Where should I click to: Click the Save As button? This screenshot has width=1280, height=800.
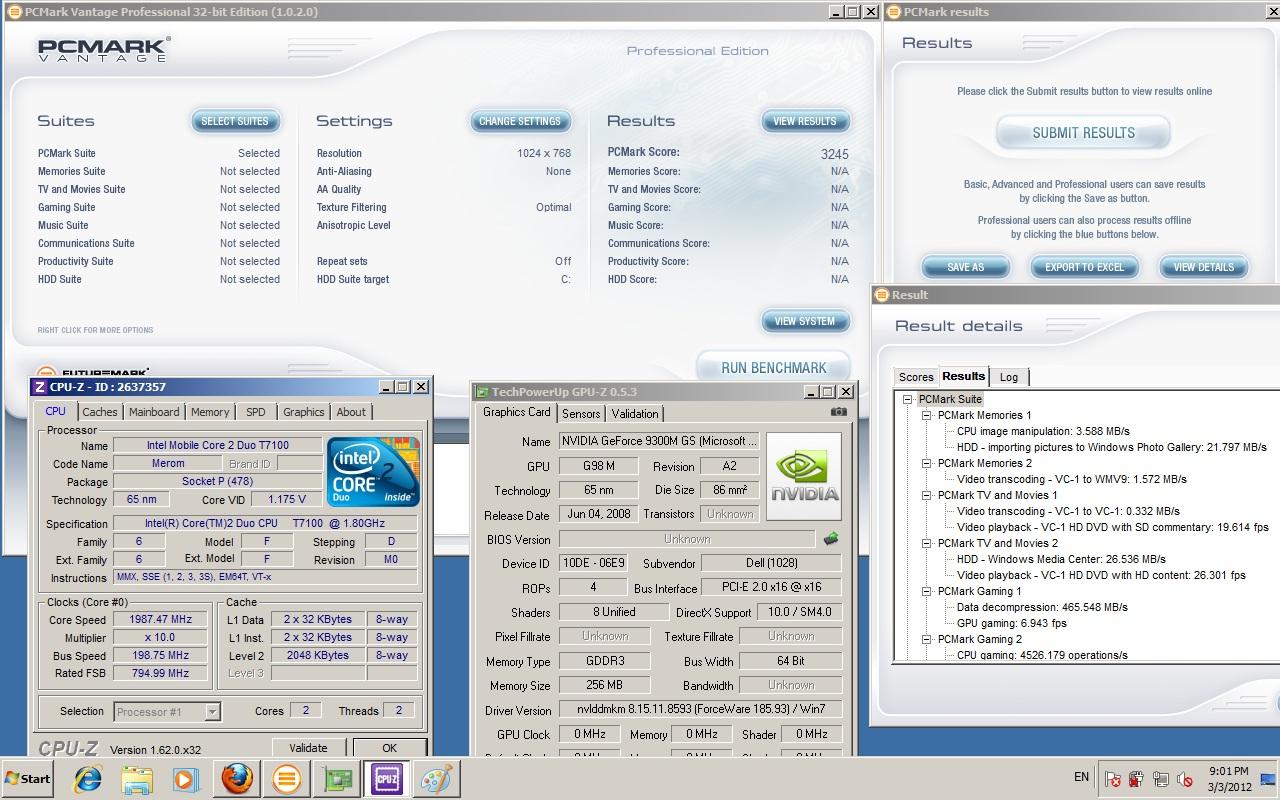[966, 267]
